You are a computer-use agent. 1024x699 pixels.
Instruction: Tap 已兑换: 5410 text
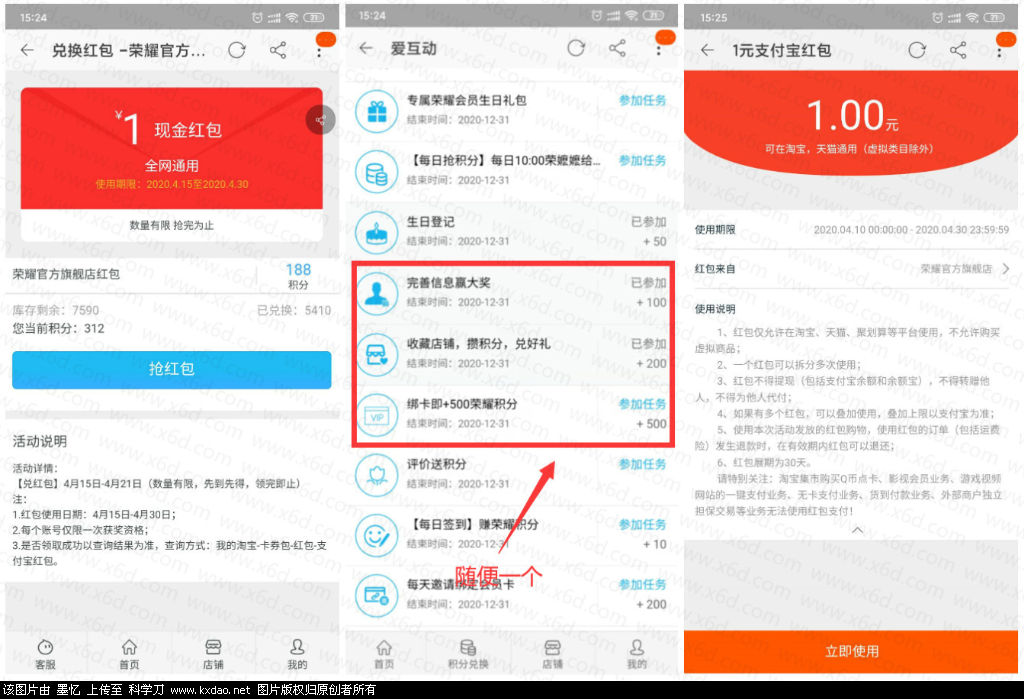[x=294, y=310]
